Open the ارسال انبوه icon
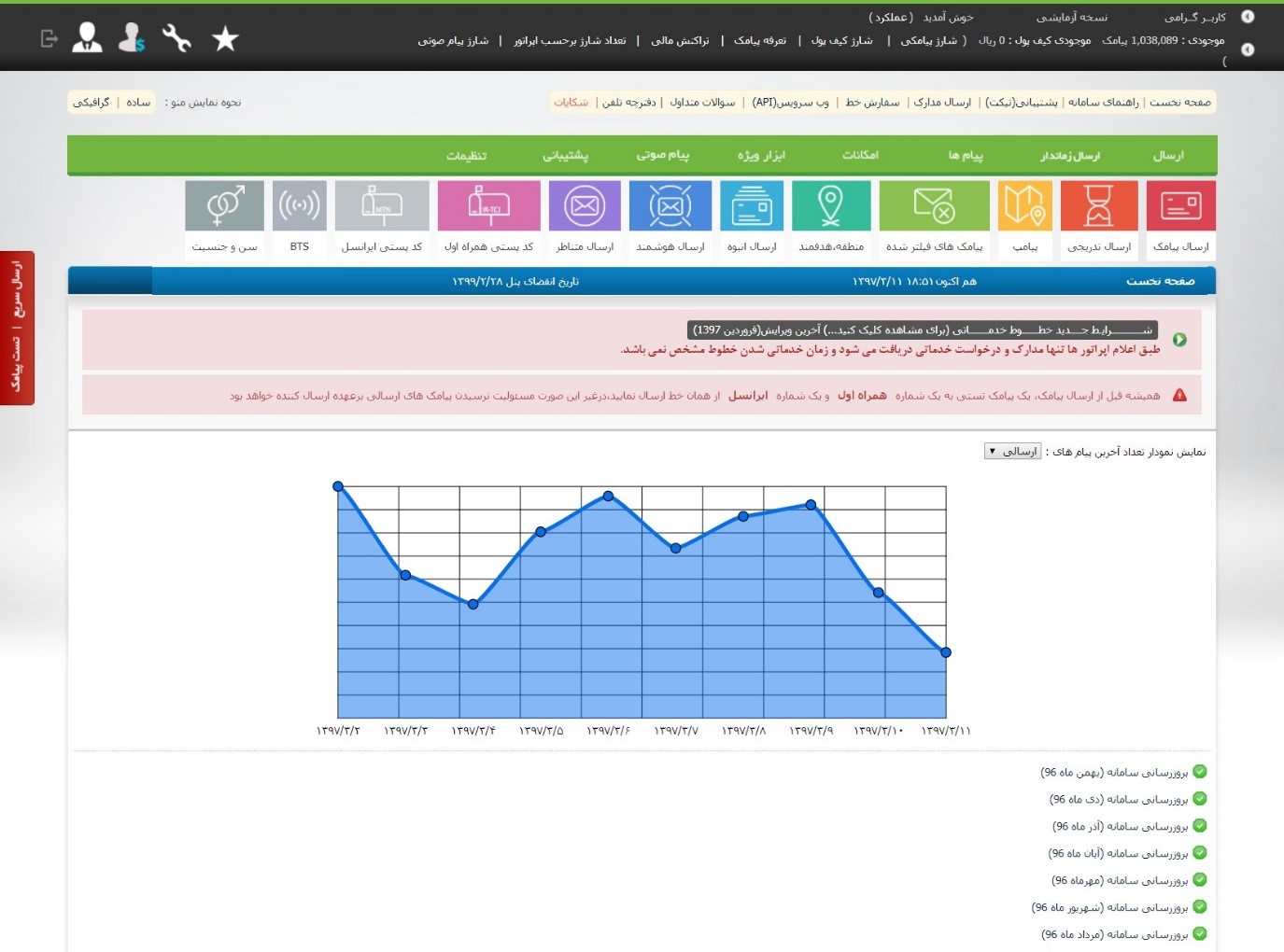Screen dimensions: 1284x952 pyautogui.click(x=752, y=206)
